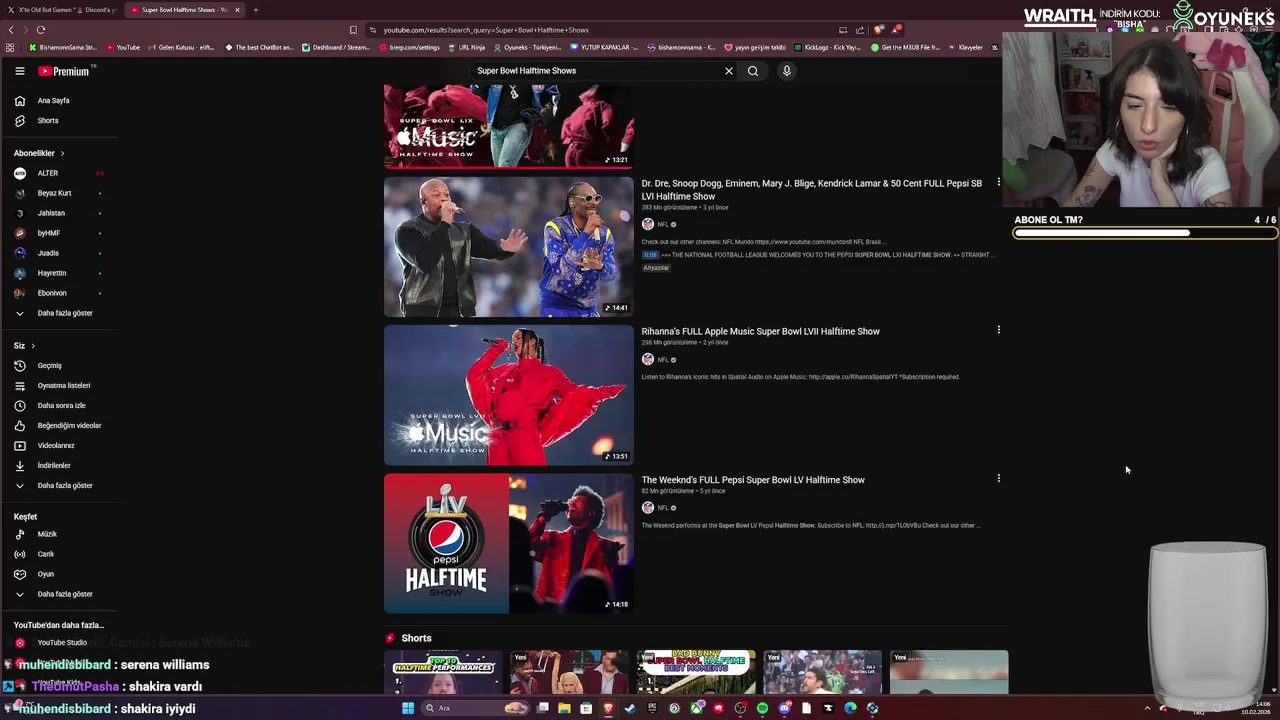The image size is (1280, 720).
Task: Open options menu for The Weeknd video
Action: pos(998,478)
